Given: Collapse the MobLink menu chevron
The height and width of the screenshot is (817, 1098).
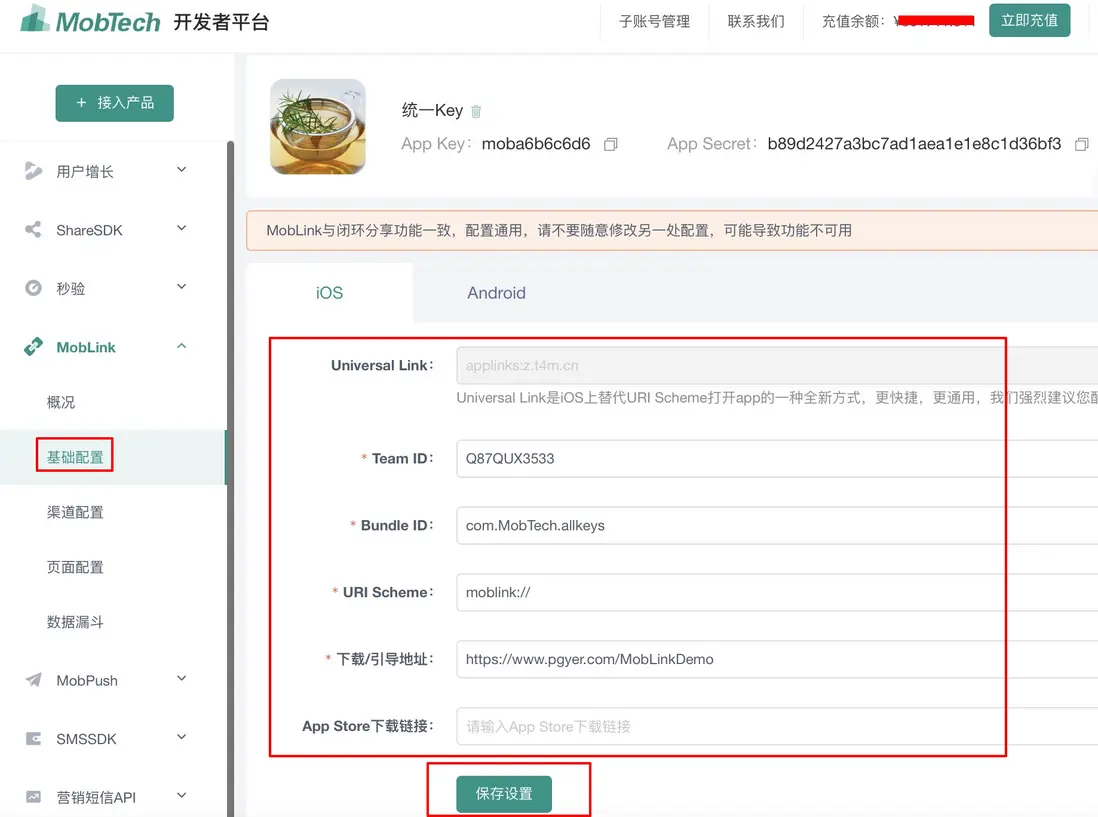Looking at the screenshot, I should 181,346.
